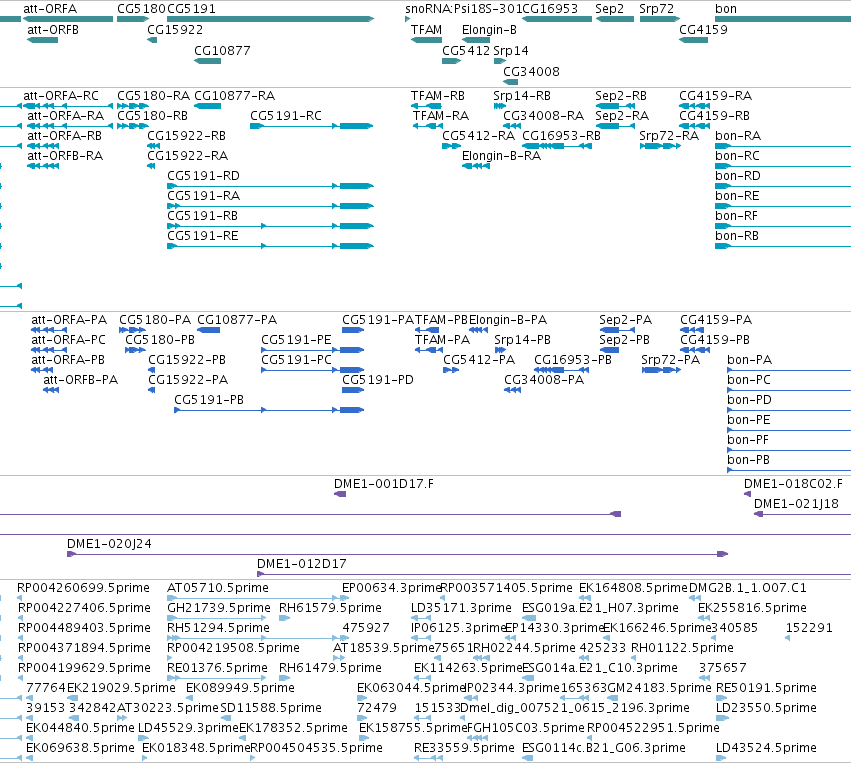The width and height of the screenshot is (851, 763).
Task: Select protein CG5191-PE label
Action: [296, 340]
